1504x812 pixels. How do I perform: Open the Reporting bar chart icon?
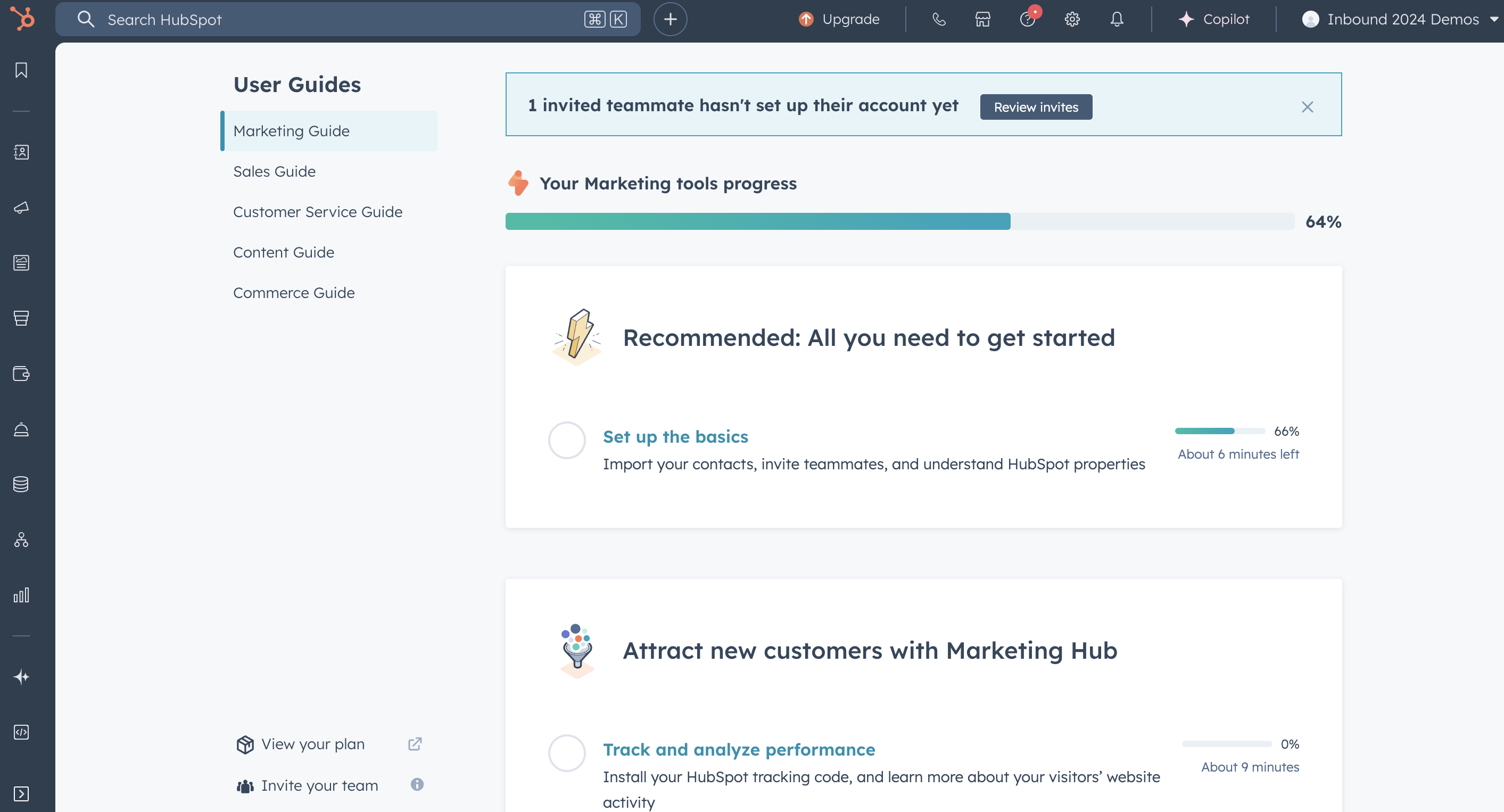click(x=21, y=595)
